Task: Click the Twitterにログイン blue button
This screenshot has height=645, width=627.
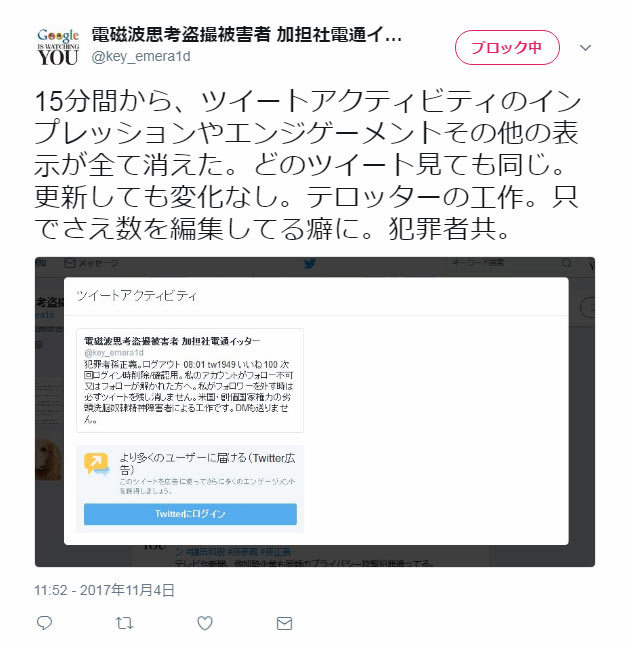Action: (190, 514)
